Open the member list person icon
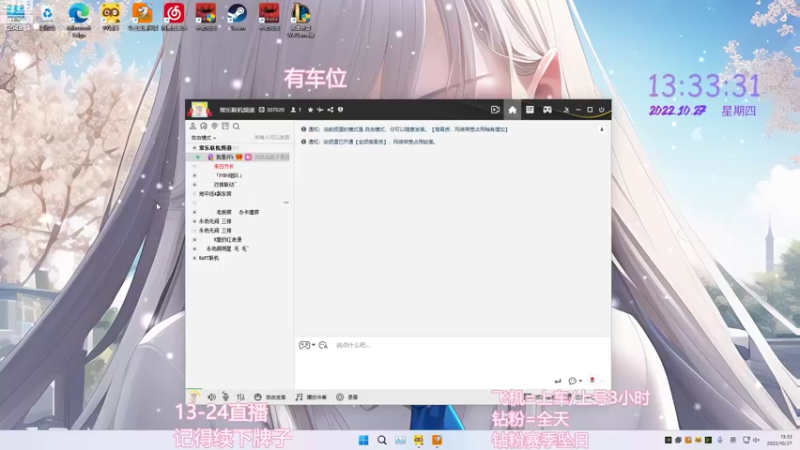 pos(193,126)
